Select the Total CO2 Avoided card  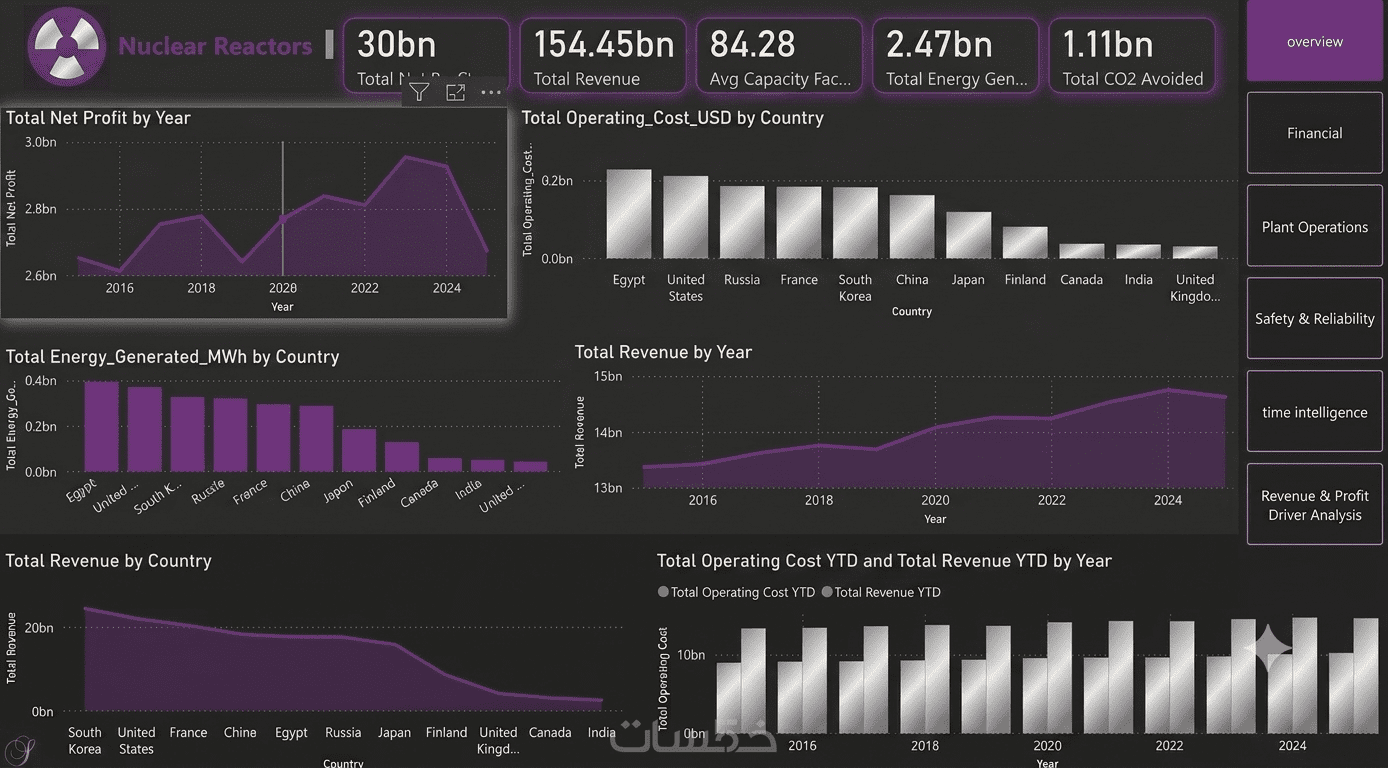(1132, 56)
